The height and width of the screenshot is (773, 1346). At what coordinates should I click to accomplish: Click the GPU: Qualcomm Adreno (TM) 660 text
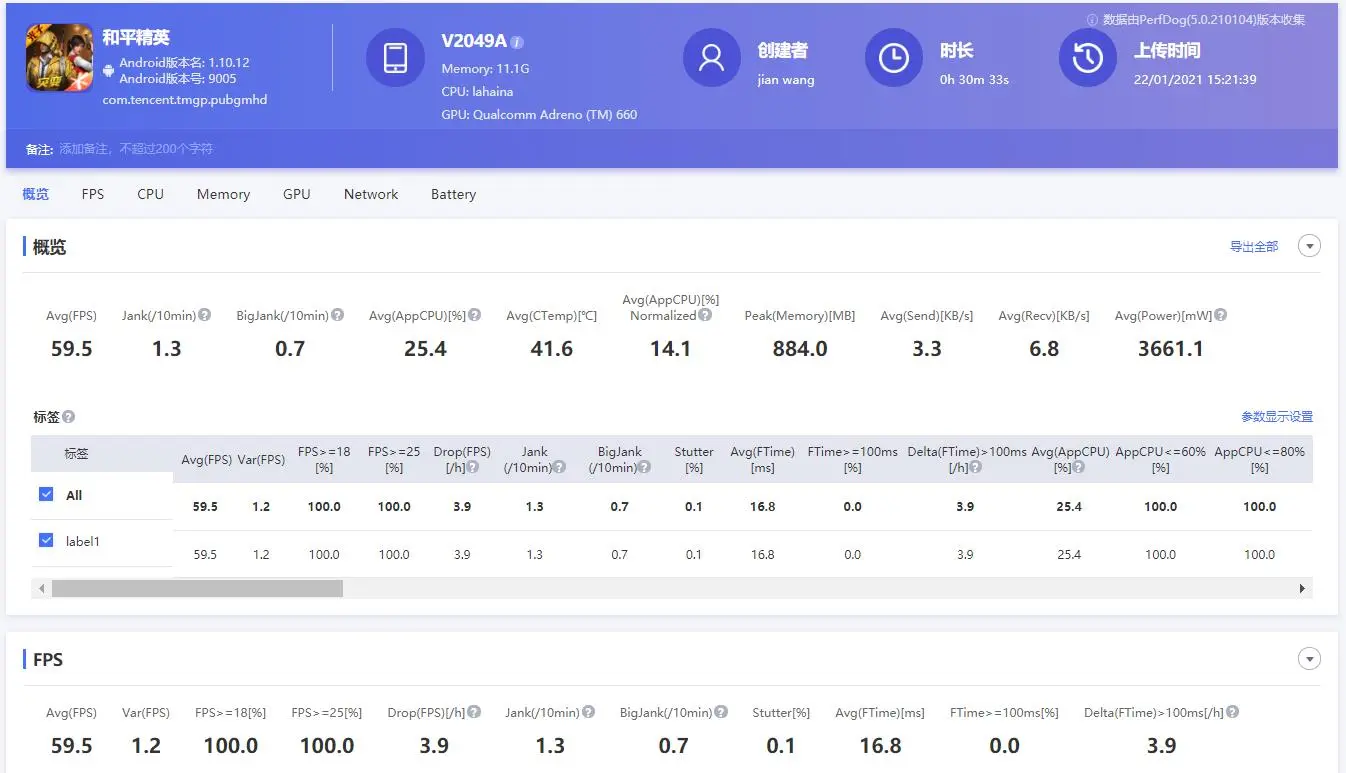[x=539, y=114]
